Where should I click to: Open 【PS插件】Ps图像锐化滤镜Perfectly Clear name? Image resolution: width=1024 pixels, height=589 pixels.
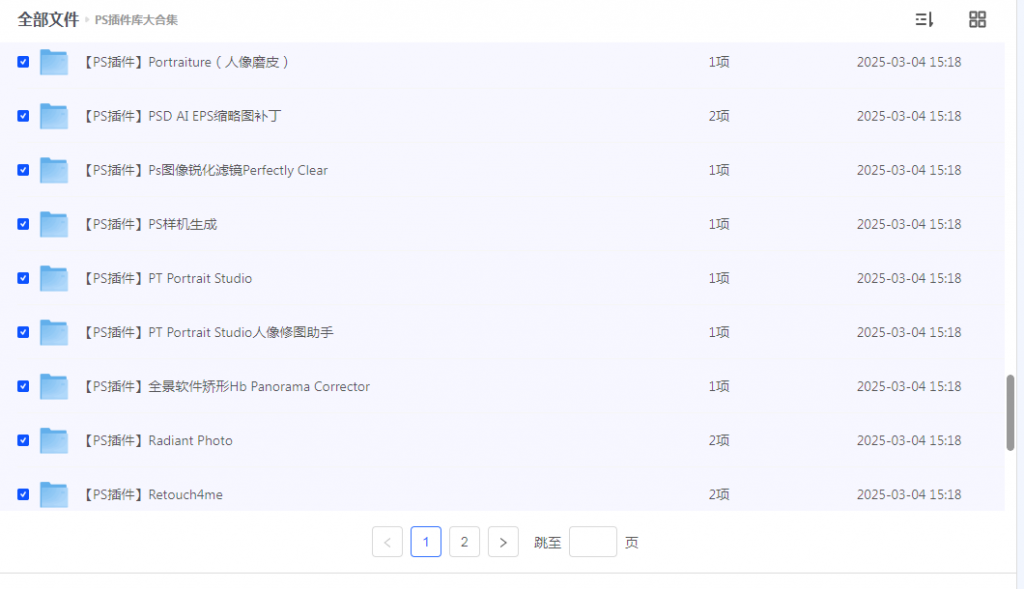[204, 170]
